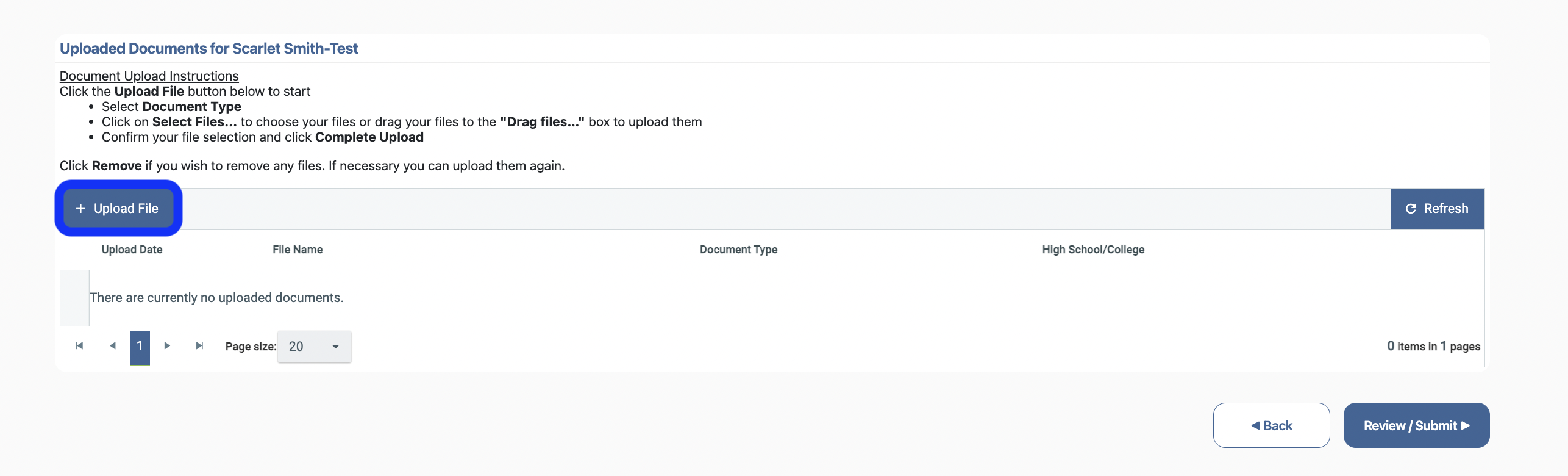Screen dimensions: 1568x476
Task: Expand the Page size dropdown arrow
Action: tap(335, 347)
